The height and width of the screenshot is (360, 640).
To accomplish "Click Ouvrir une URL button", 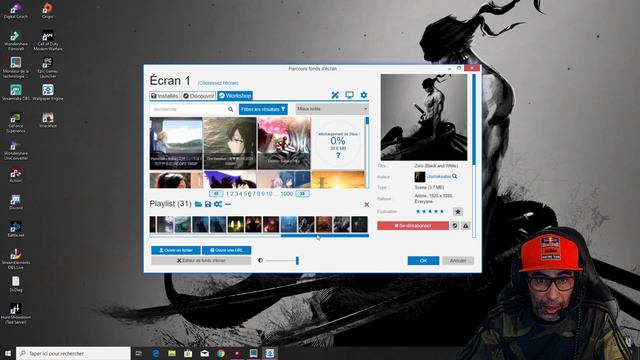I will pos(227,250).
